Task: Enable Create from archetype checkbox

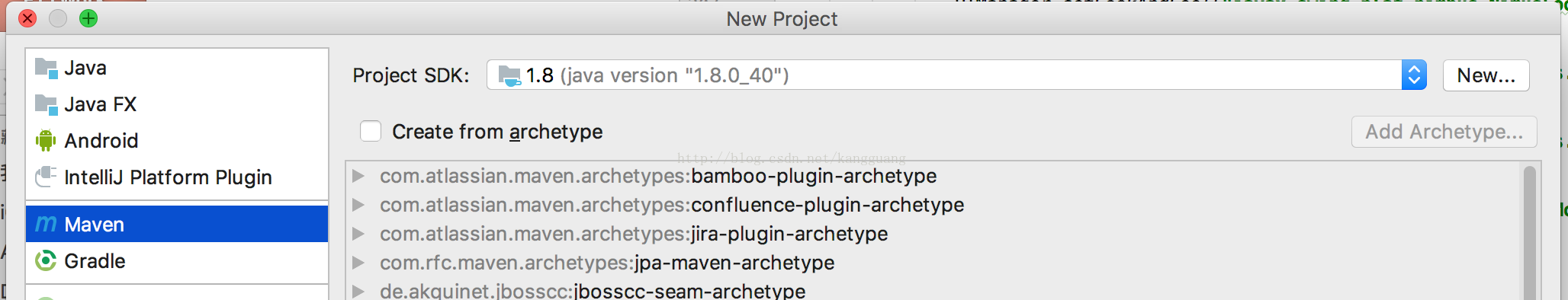Action: [371, 132]
